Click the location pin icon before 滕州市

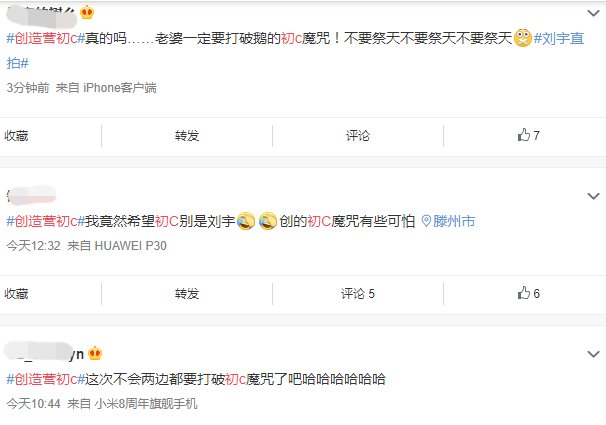(x=426, y=221)
